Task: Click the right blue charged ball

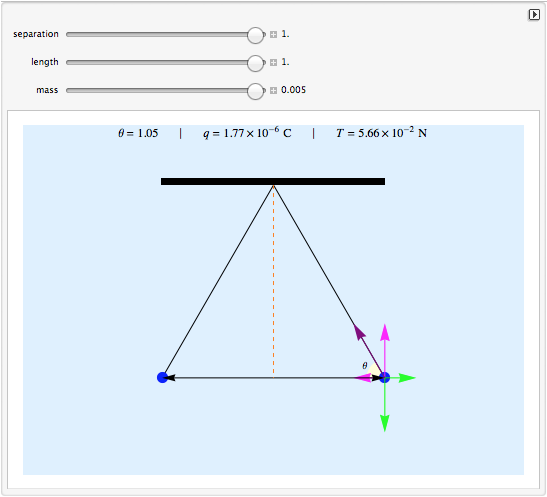Action: pyautogui.click(x=384, y=377)
